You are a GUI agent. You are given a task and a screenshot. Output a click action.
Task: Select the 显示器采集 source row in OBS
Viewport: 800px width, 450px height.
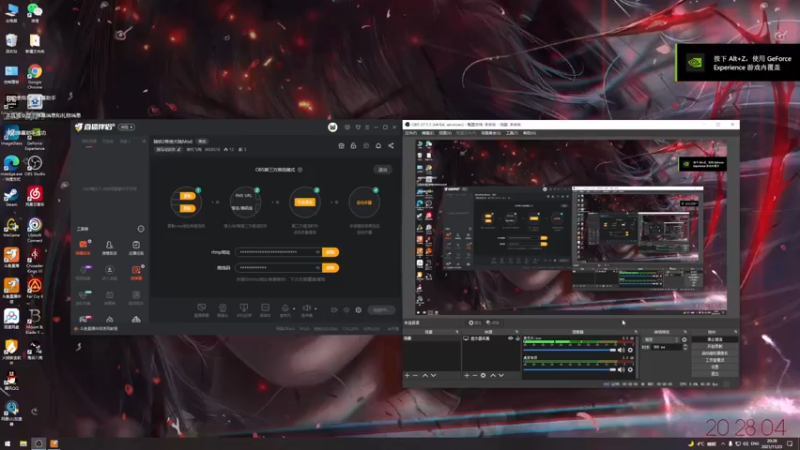(491, 338)
